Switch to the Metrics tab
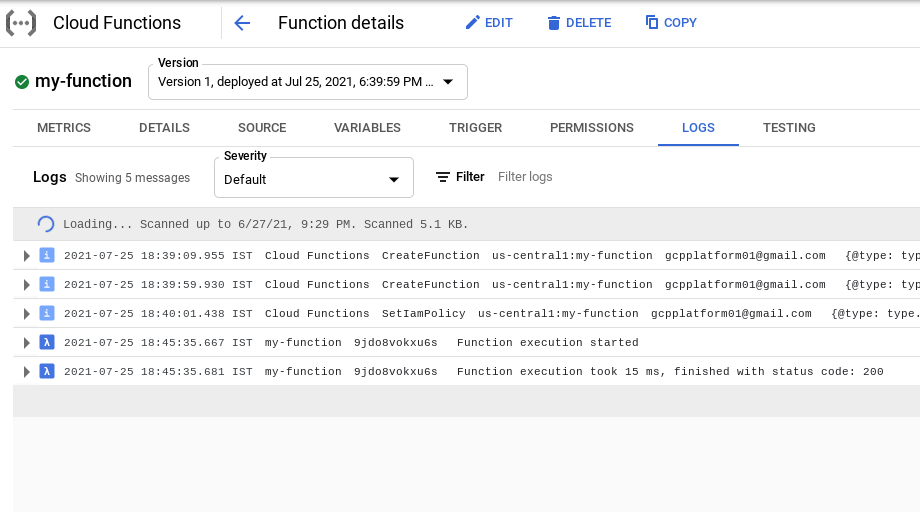Screen dimensions: 920x512 click(64, 128)
